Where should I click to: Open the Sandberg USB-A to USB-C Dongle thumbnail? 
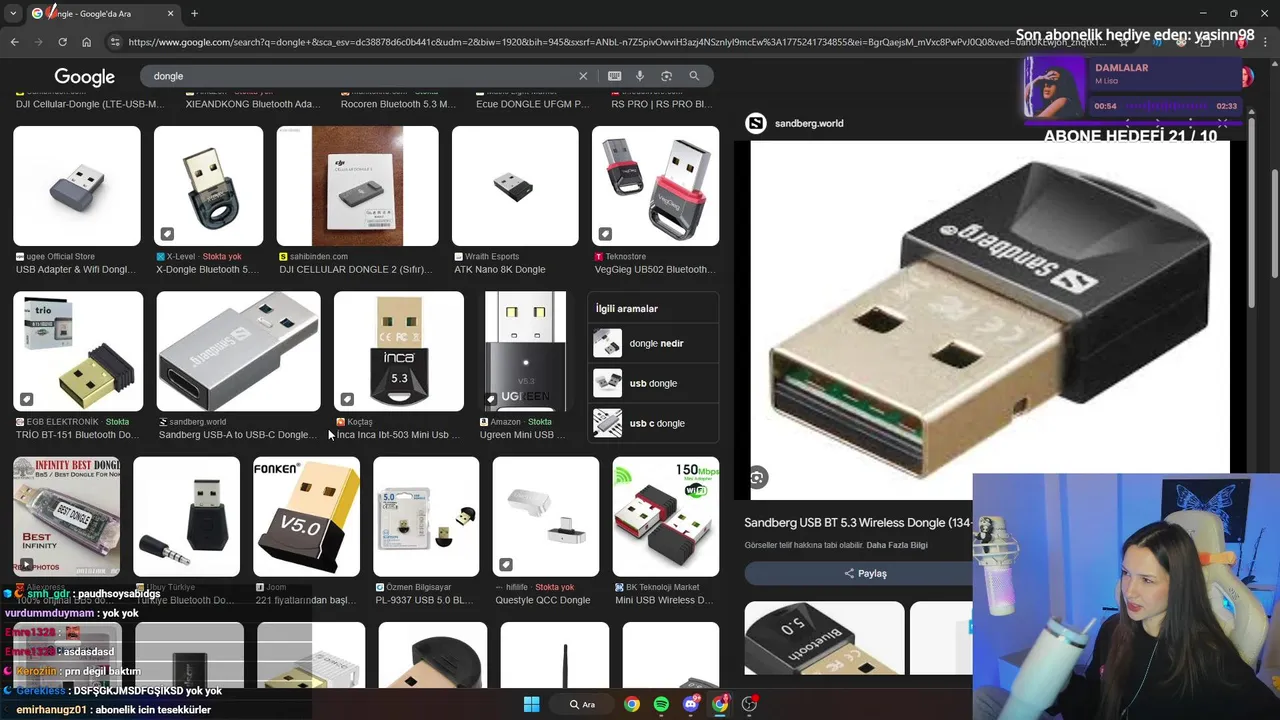click(238, 351)
